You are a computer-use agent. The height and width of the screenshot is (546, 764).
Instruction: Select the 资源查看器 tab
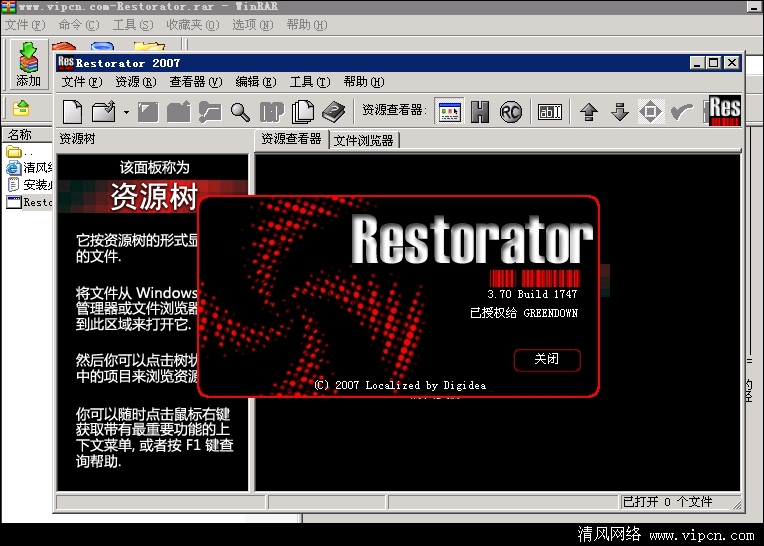pyautogui.click(x=291, y=139)
